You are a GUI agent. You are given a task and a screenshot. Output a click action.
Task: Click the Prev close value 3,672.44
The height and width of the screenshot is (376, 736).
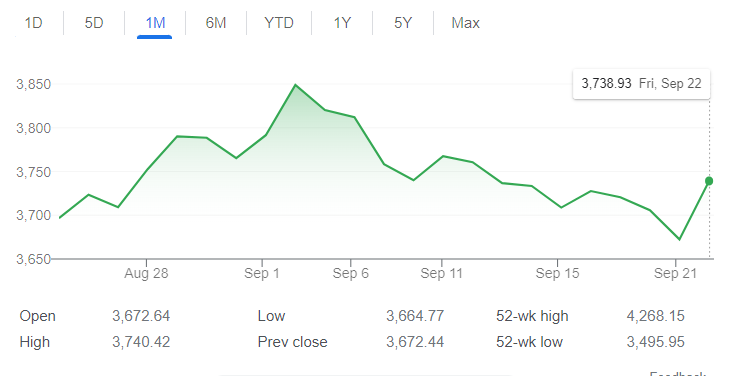(x=415, y=342)
